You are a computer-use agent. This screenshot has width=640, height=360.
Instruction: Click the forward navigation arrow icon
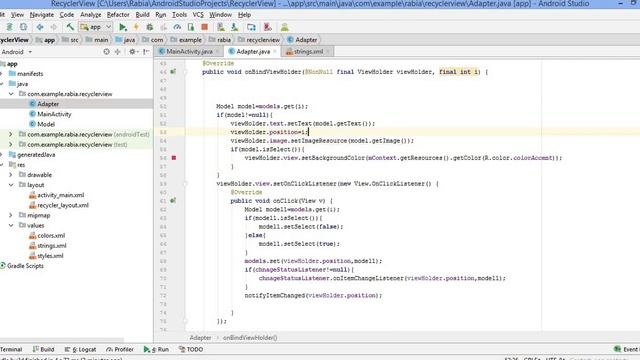[x=53, y=27]
